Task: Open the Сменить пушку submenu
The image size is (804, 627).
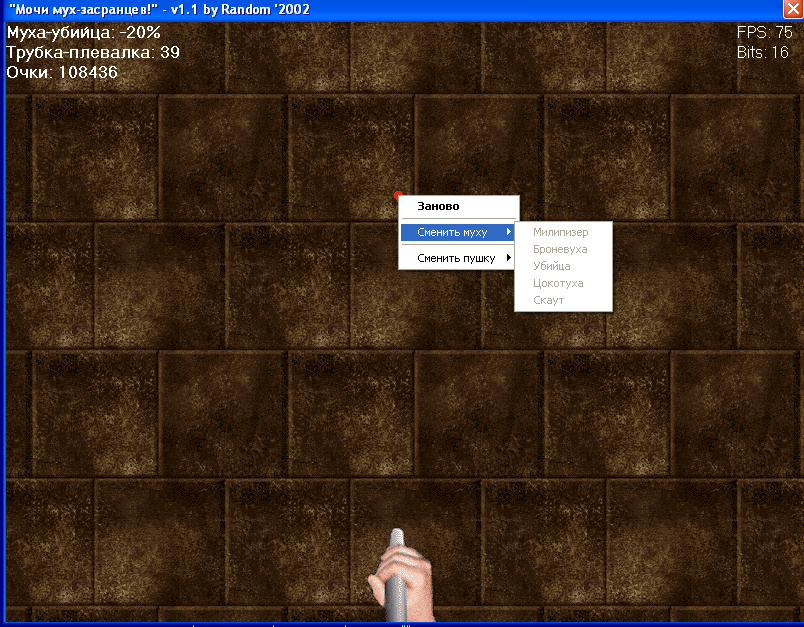Action: click(458, 258)
